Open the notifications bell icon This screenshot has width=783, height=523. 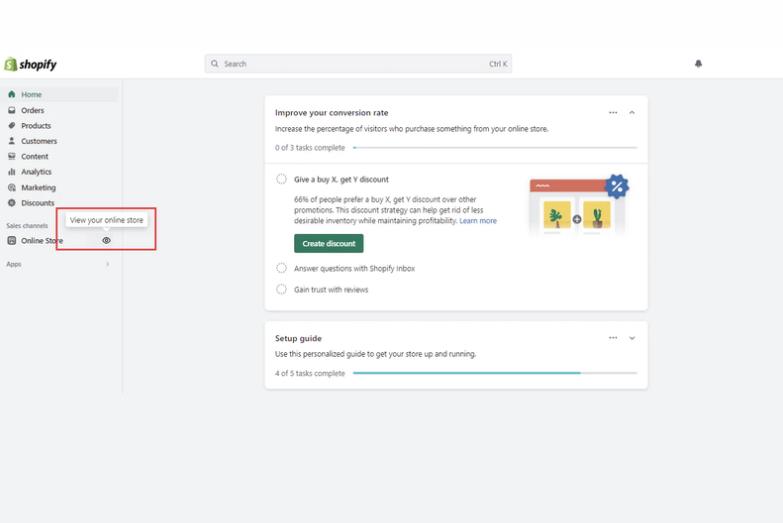pos(698,64)
